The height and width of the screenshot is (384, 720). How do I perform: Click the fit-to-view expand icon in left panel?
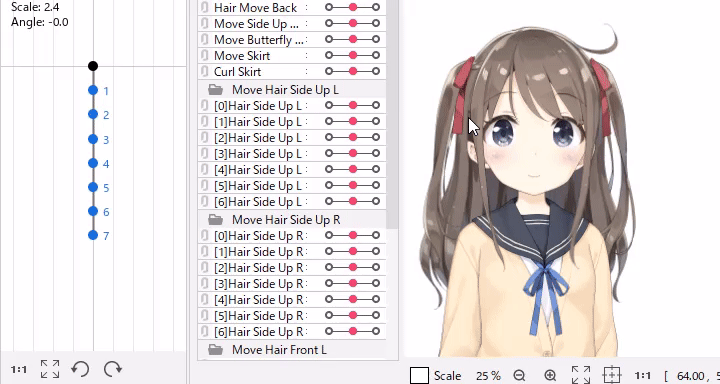[x=50, y=369]
